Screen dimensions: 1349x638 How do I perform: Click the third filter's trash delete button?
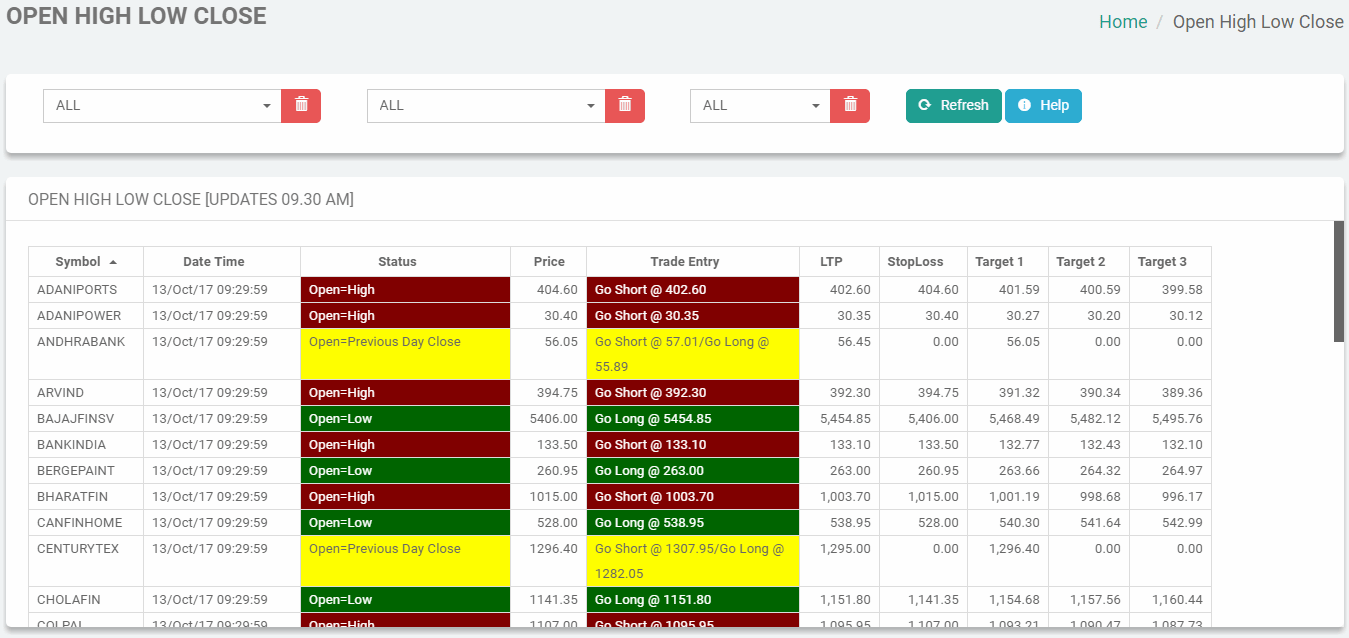point(850,105)
